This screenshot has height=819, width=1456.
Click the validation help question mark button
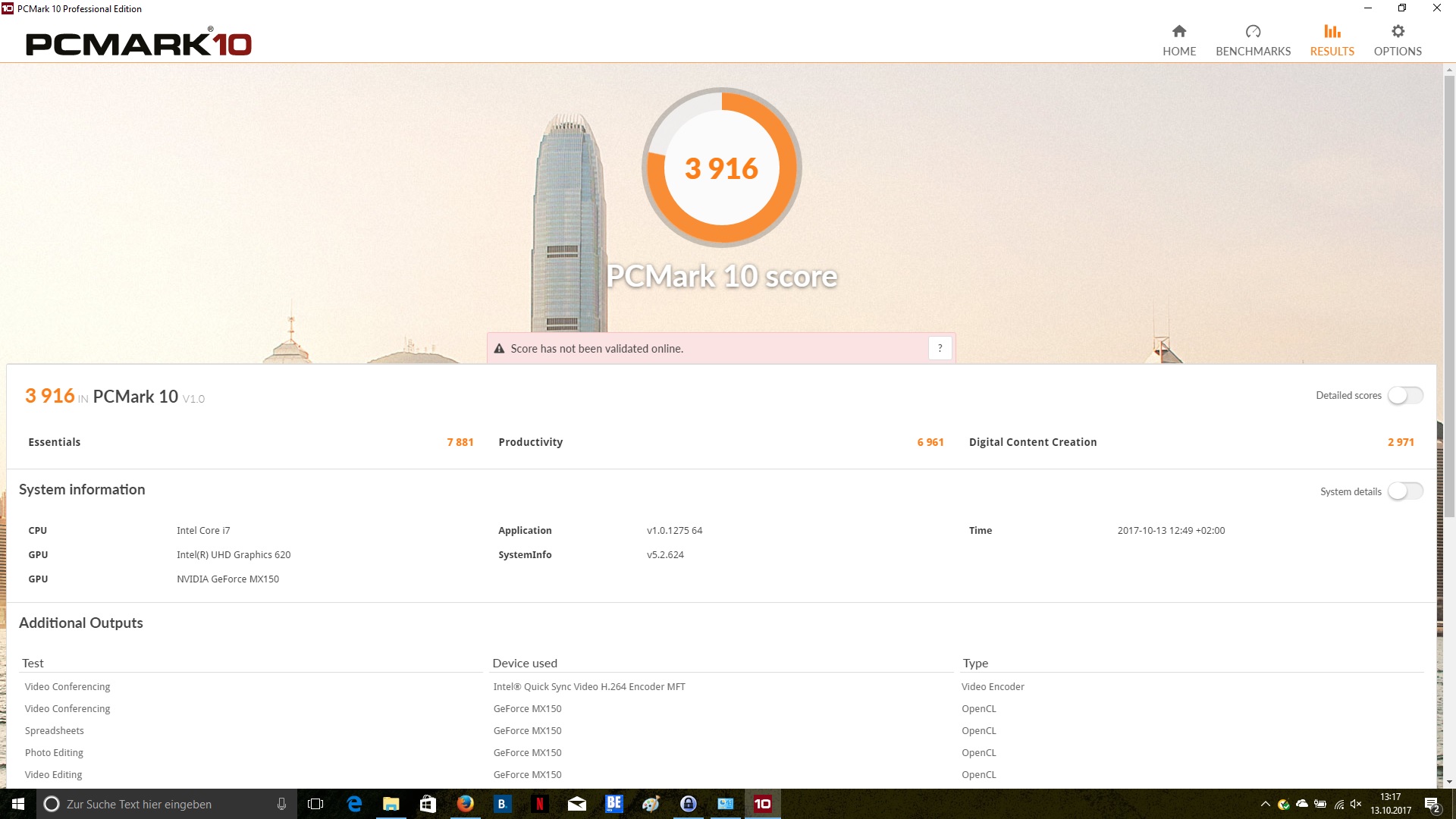(x=940, y=348)
